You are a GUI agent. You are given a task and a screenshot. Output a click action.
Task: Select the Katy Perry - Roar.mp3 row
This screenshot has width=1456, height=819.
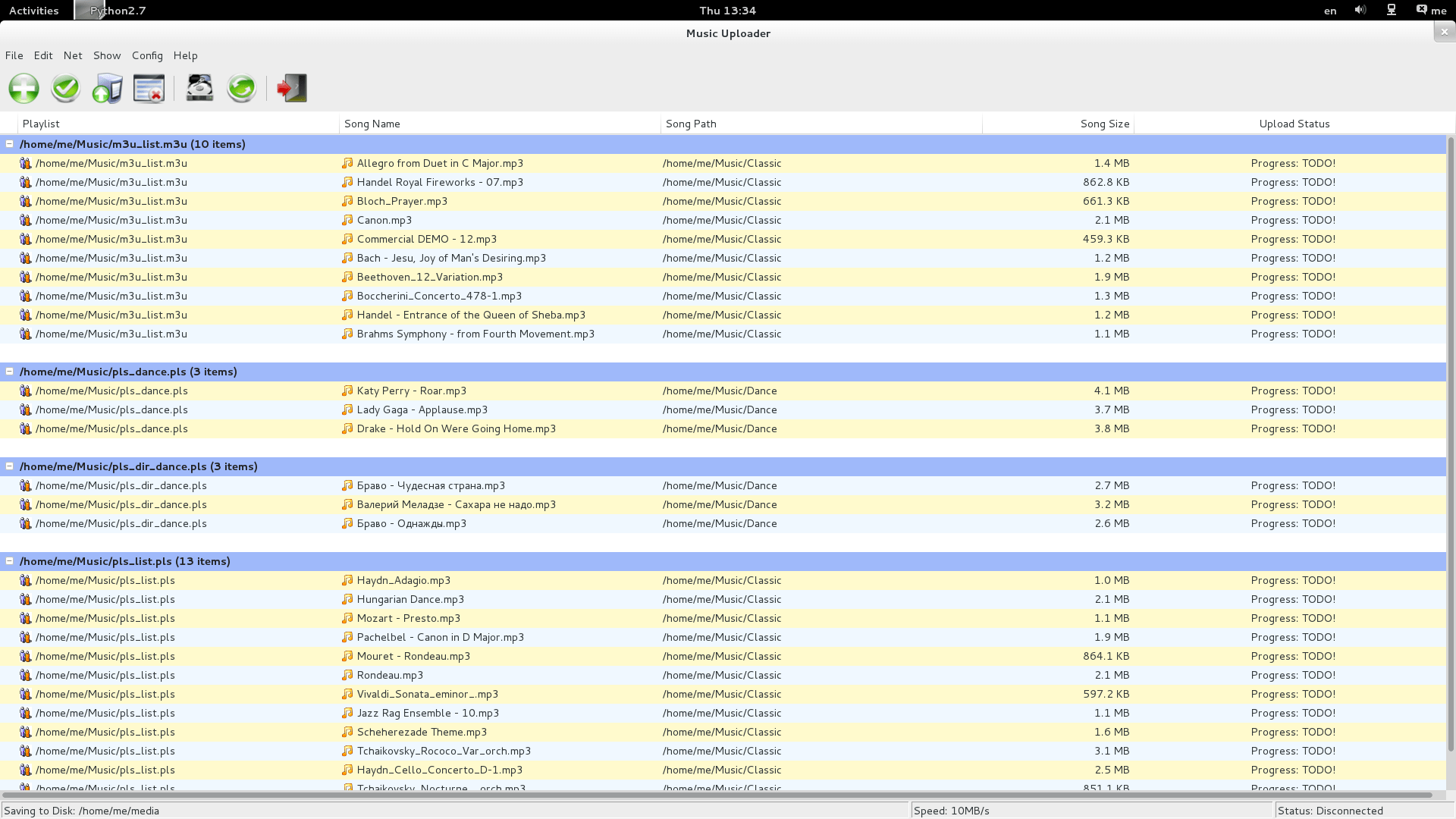(411, 391)
